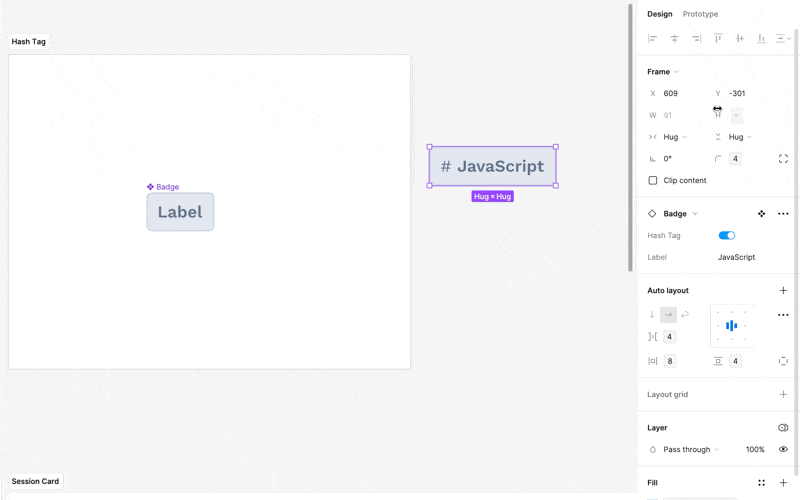Click the Auto layout section title
Viewport: 800px width, 500px height.
coord(668,290)
